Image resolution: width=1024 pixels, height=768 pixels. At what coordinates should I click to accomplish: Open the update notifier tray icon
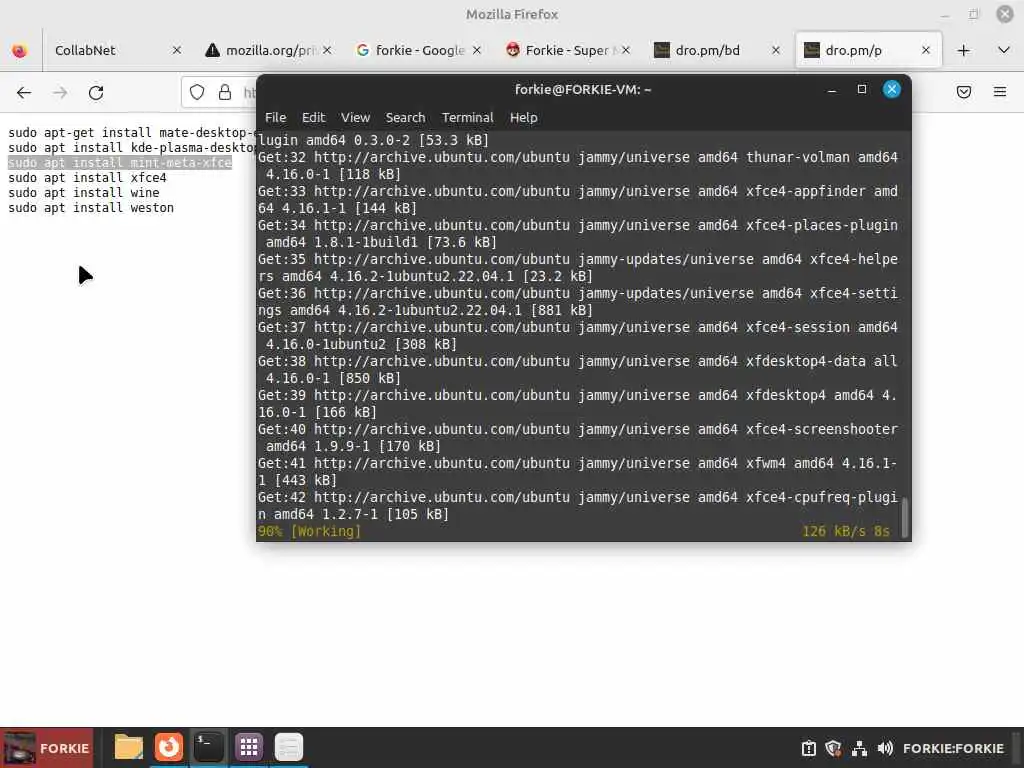click(x=808, y=748)
